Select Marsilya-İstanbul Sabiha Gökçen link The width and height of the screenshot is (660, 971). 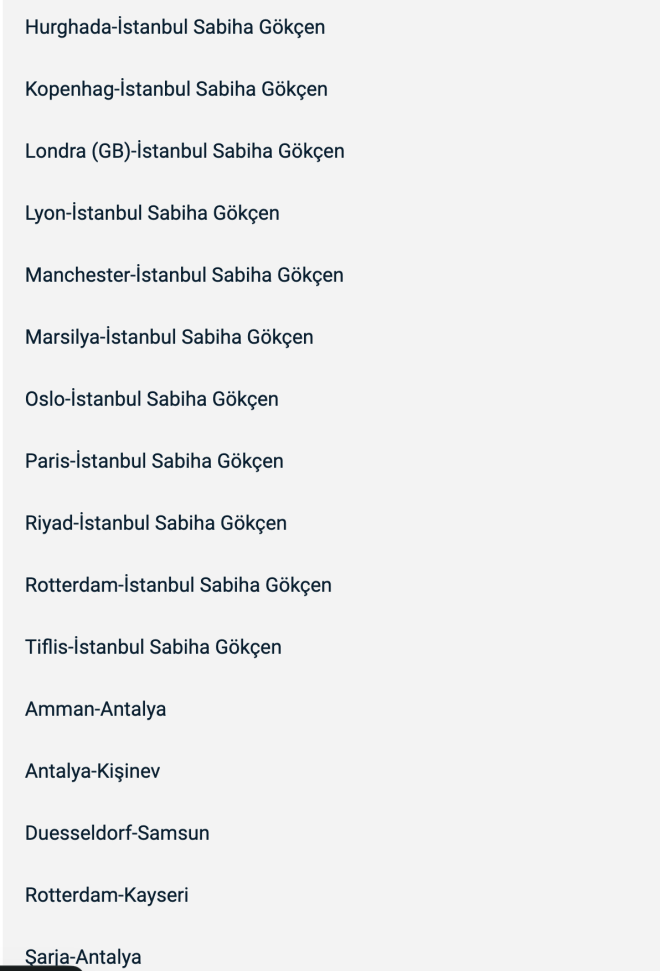pyautogui.click(x=169, y=337)
